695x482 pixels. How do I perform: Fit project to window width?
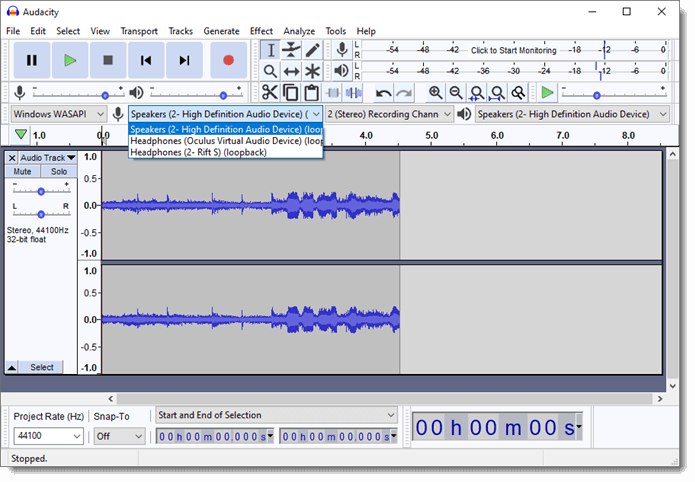(x=497, y=93)
